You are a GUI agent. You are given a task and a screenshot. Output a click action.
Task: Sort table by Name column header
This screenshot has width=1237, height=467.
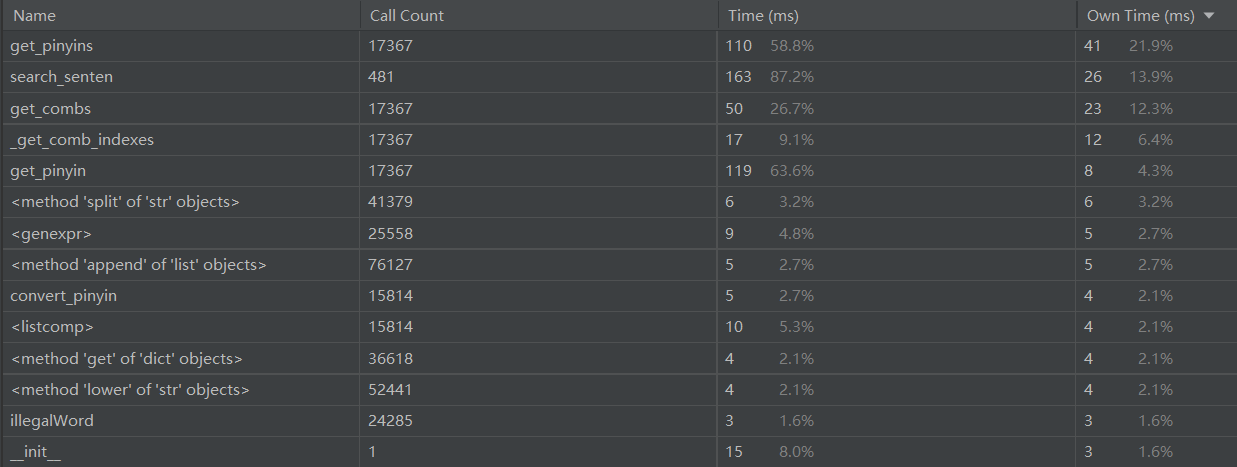(35, 16)
